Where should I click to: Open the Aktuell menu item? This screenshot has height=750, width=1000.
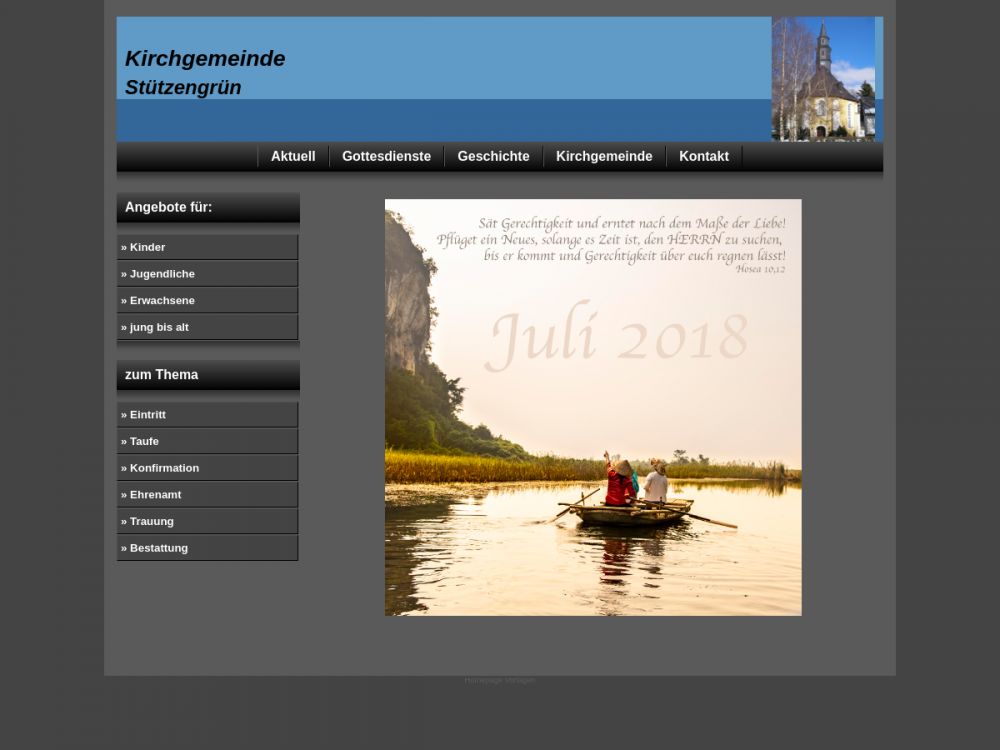click(x=293, y=156)
